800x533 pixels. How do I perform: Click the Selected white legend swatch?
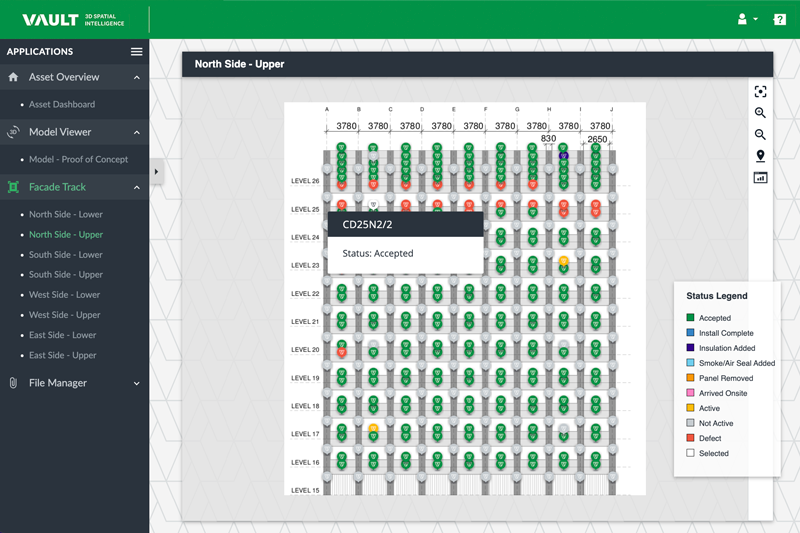coord(690,453)
